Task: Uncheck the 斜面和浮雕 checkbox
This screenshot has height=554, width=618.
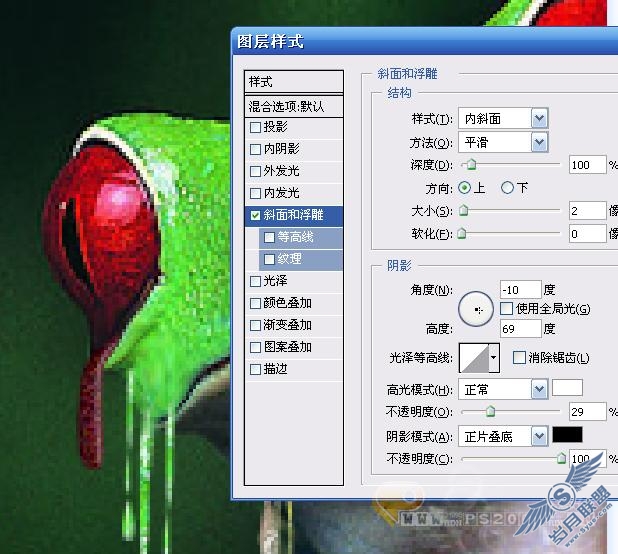Action: click(x=255, y=216)
